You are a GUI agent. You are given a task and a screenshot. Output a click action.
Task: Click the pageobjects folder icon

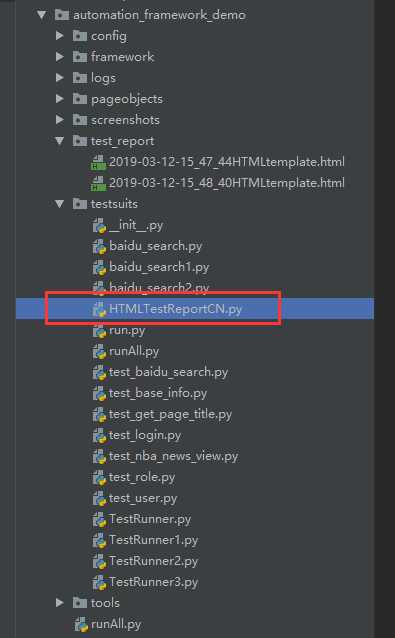click(x=80, y=99)
